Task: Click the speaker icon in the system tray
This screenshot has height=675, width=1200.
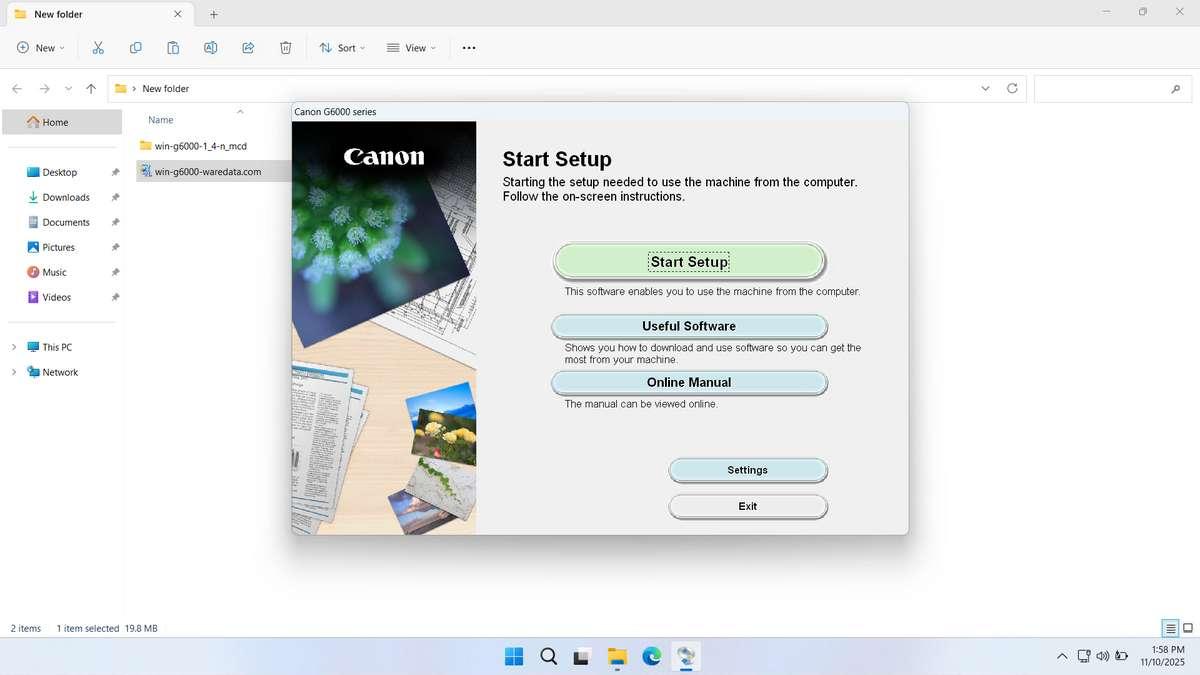Action: (x=1102, y=656)
